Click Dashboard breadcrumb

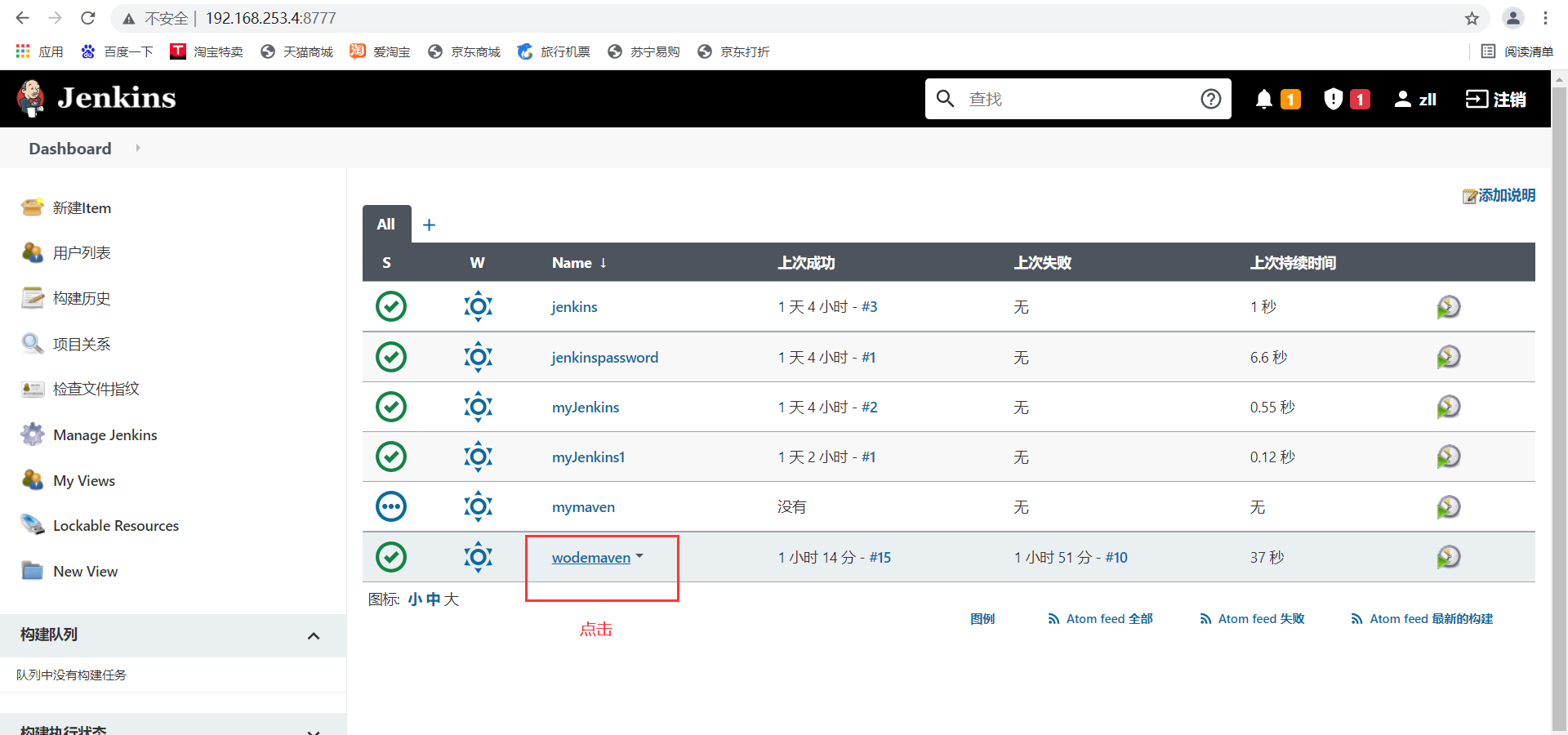point(70,149)
